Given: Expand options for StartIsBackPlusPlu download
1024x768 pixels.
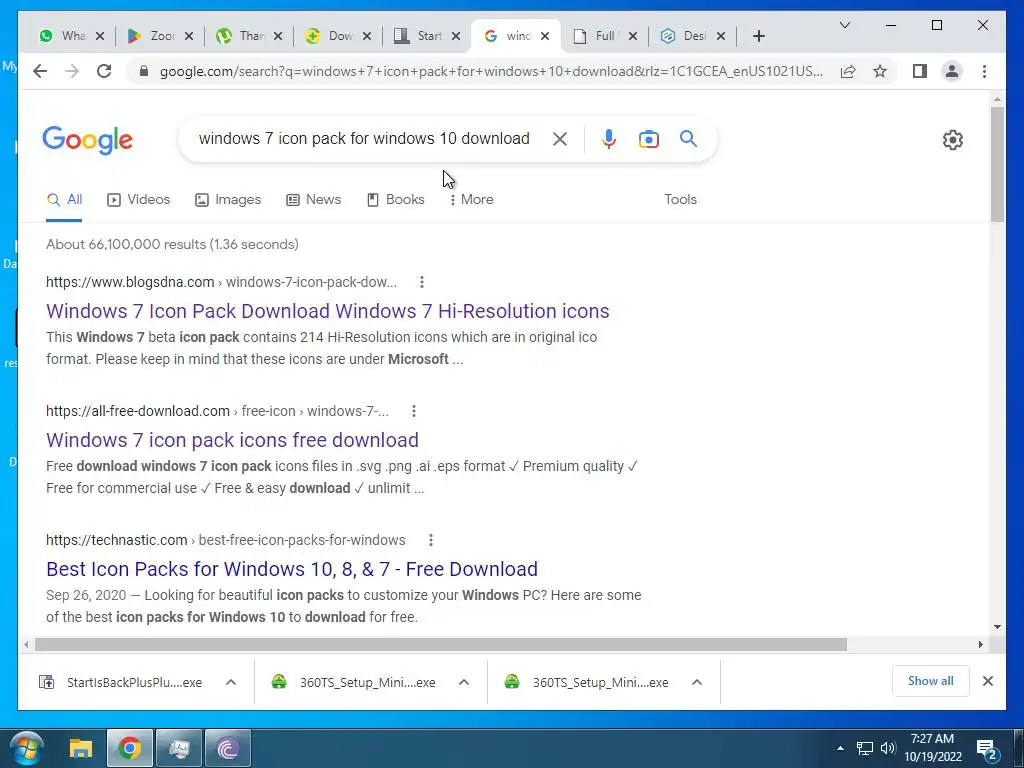Looking at the screenshot, I should 231,682.
